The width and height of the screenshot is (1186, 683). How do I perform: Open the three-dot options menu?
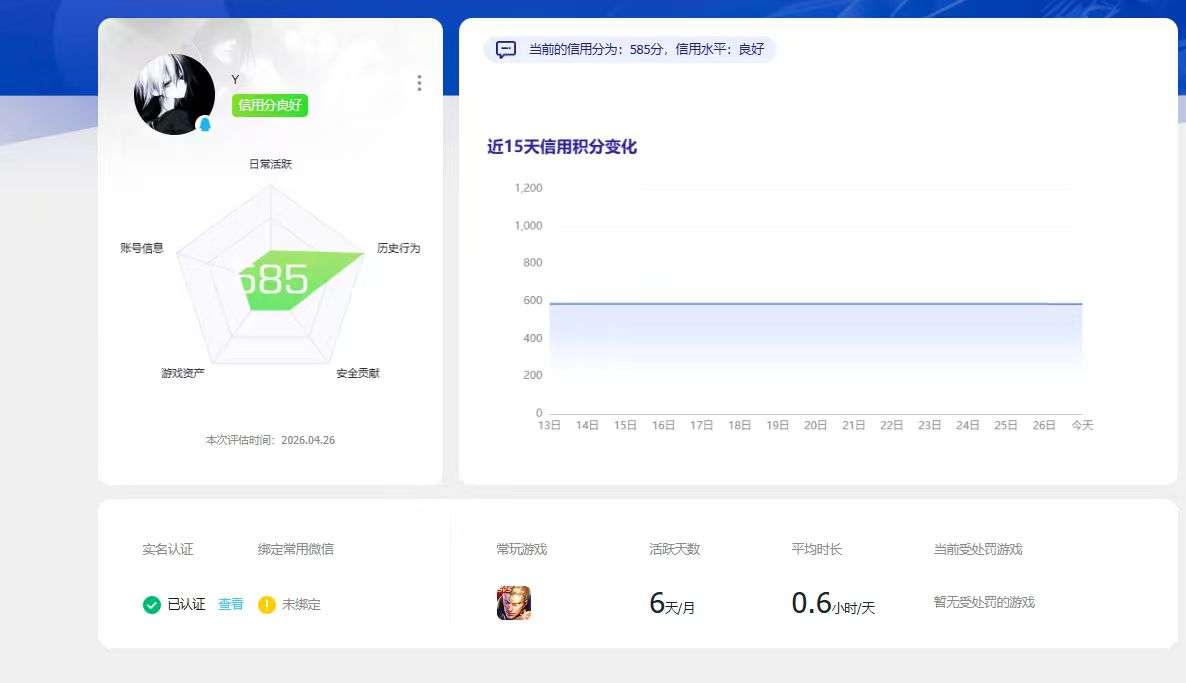[x=419, y=84]
